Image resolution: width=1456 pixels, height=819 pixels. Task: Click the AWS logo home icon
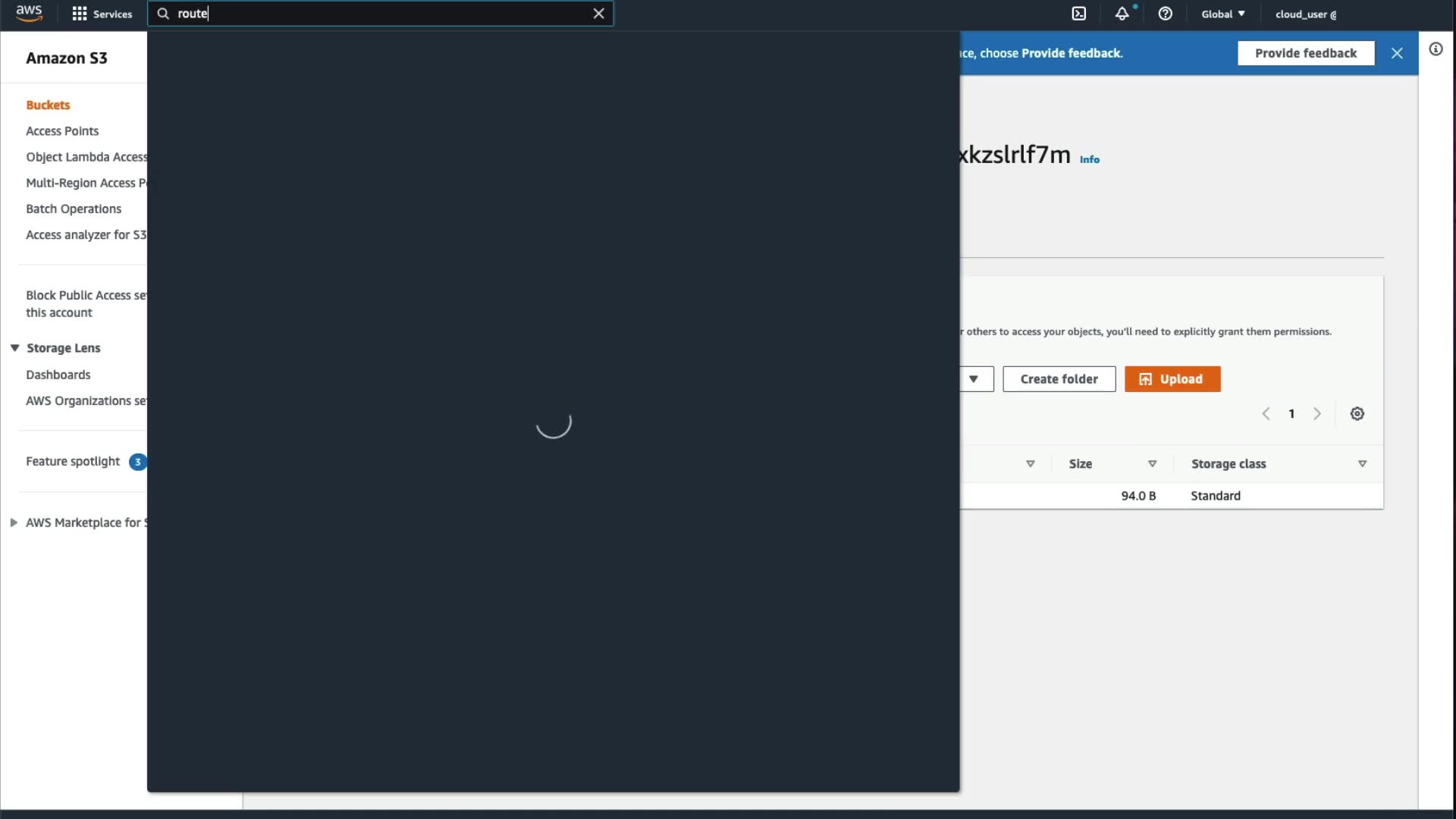pyautogui.click(x=29, y=13)
